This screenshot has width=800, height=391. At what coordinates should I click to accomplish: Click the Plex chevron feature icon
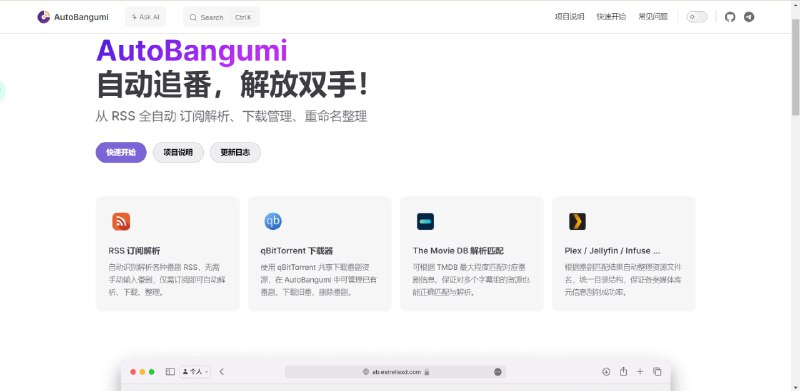pos(577,222)
